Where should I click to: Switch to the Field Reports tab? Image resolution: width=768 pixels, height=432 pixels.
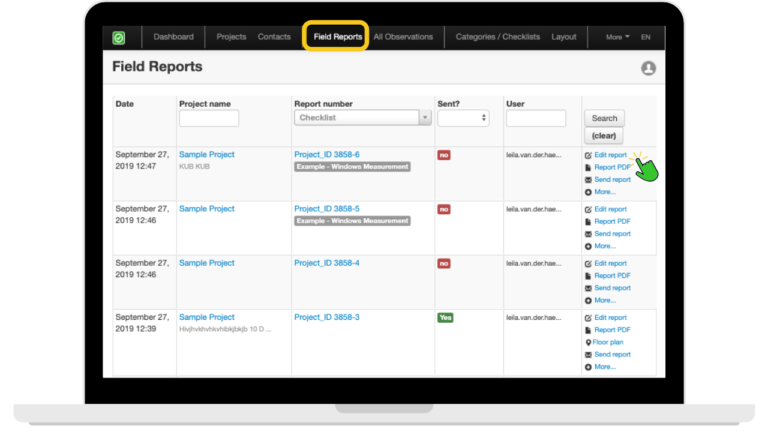pyautogui.click(x=337, y=37)
